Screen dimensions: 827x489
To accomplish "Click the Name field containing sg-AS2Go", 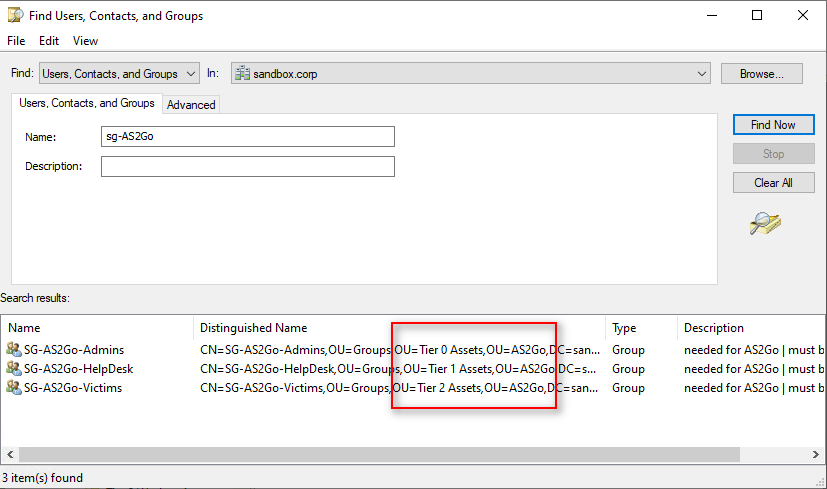I will click(248, 137).
